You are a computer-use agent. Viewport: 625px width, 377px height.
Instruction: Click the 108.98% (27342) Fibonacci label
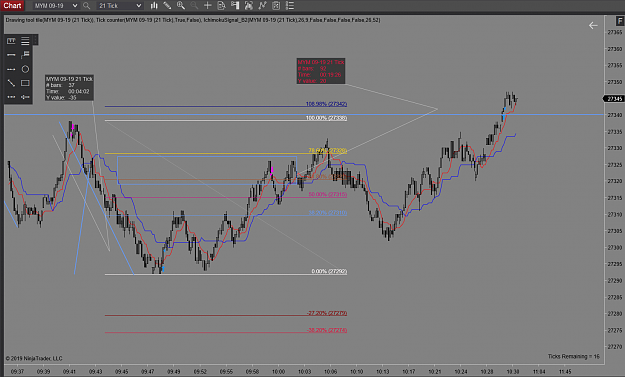click(x=326, y=104)
